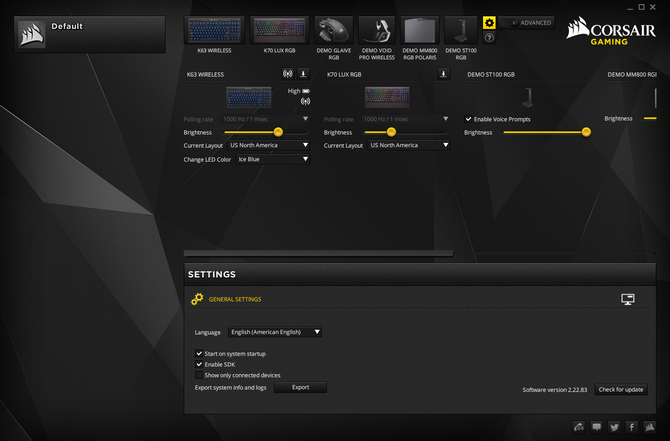Screen dimensions: 670x441
Task: Click the K70 LUX RGB thumbnail in its settings card
Action: click(x=387, y=97)
